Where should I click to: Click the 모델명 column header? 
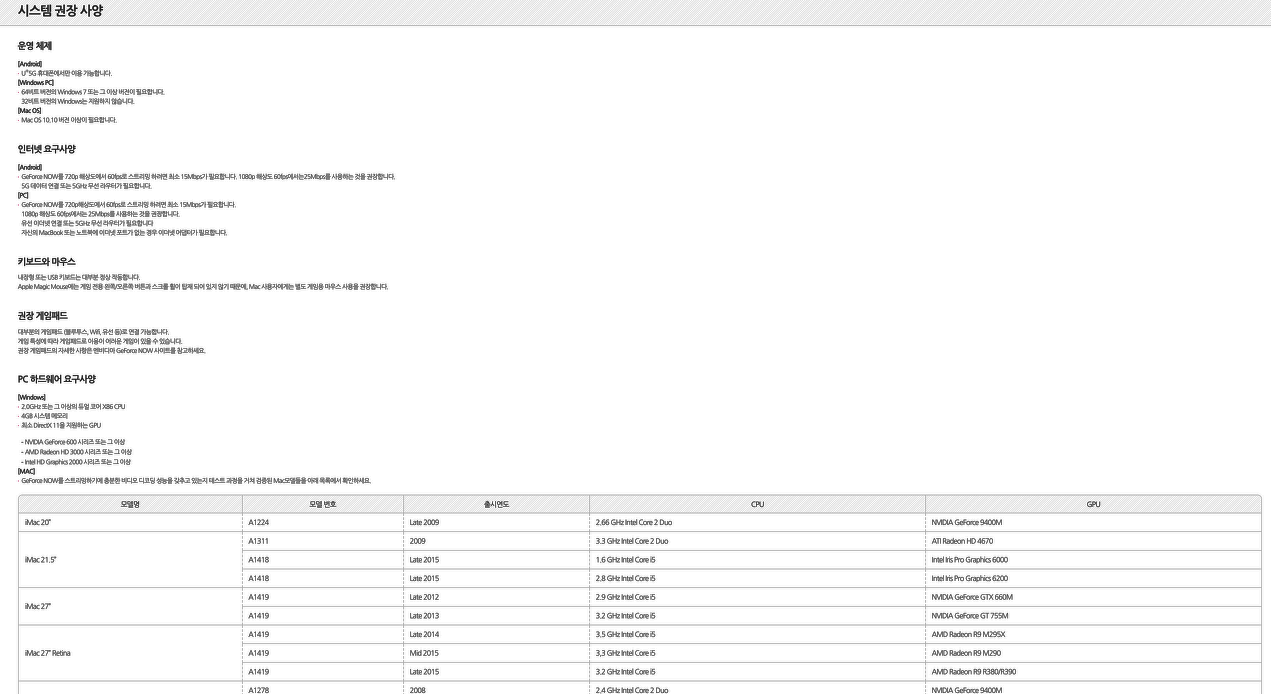(x=130, y=504)
